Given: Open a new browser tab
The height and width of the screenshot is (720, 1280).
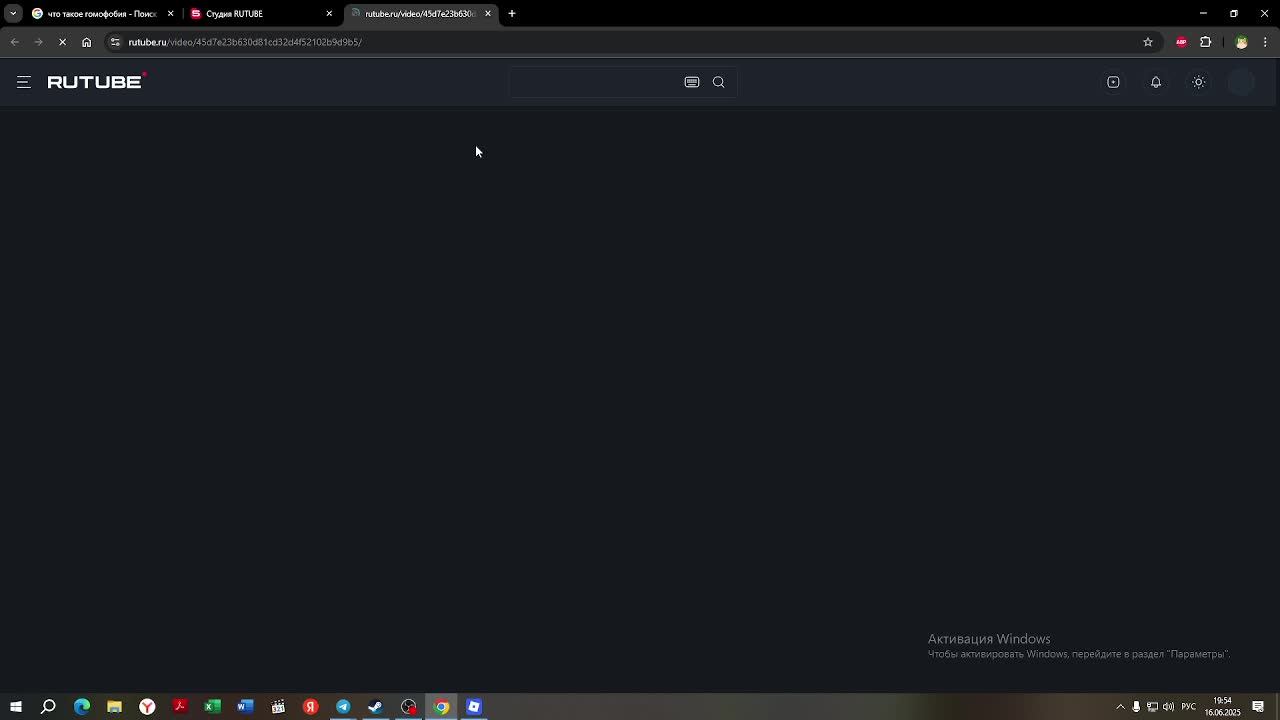Looking at the screenshot, I should (x=512, y=14).
